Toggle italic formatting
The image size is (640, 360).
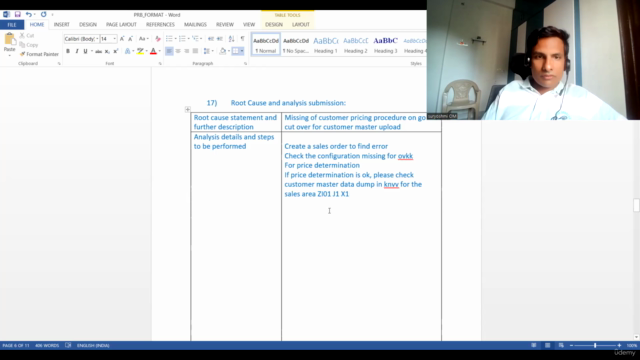[x=77, y=51]
